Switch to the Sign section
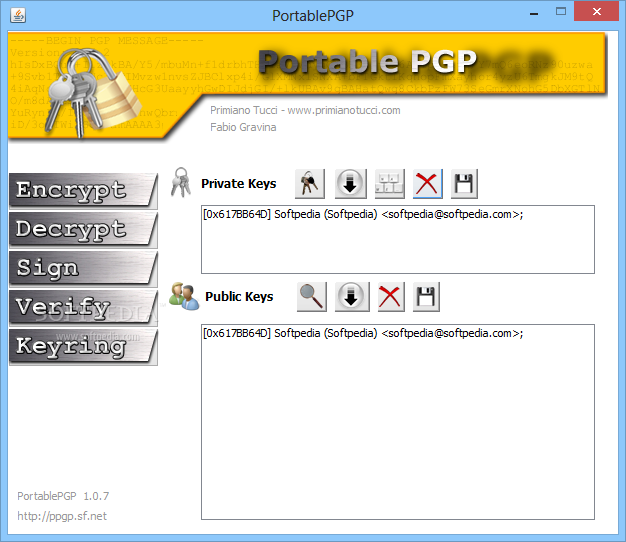Viewport: 626px width, 542px height. (83, 269)
